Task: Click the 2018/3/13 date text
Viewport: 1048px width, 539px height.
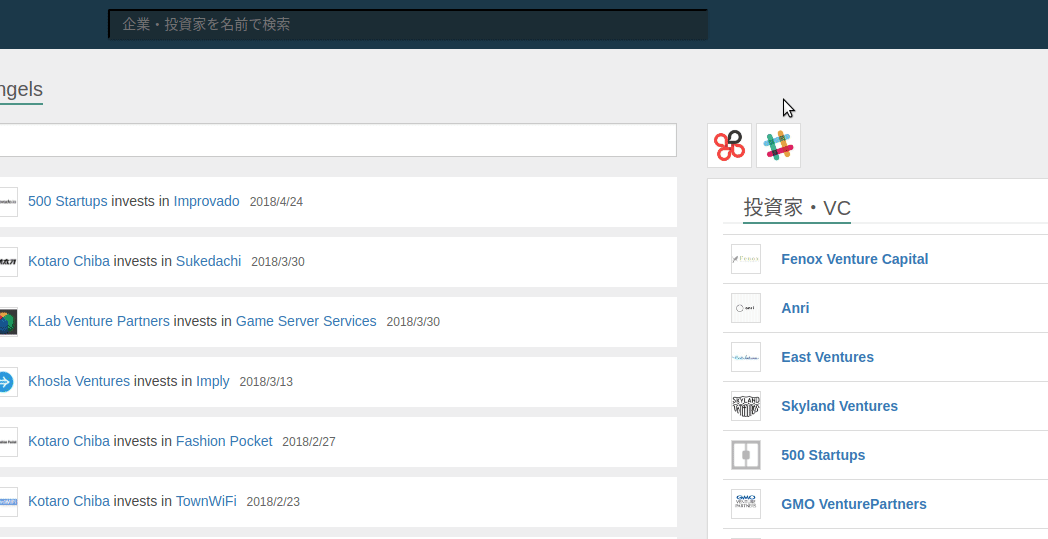Action: 266,382
